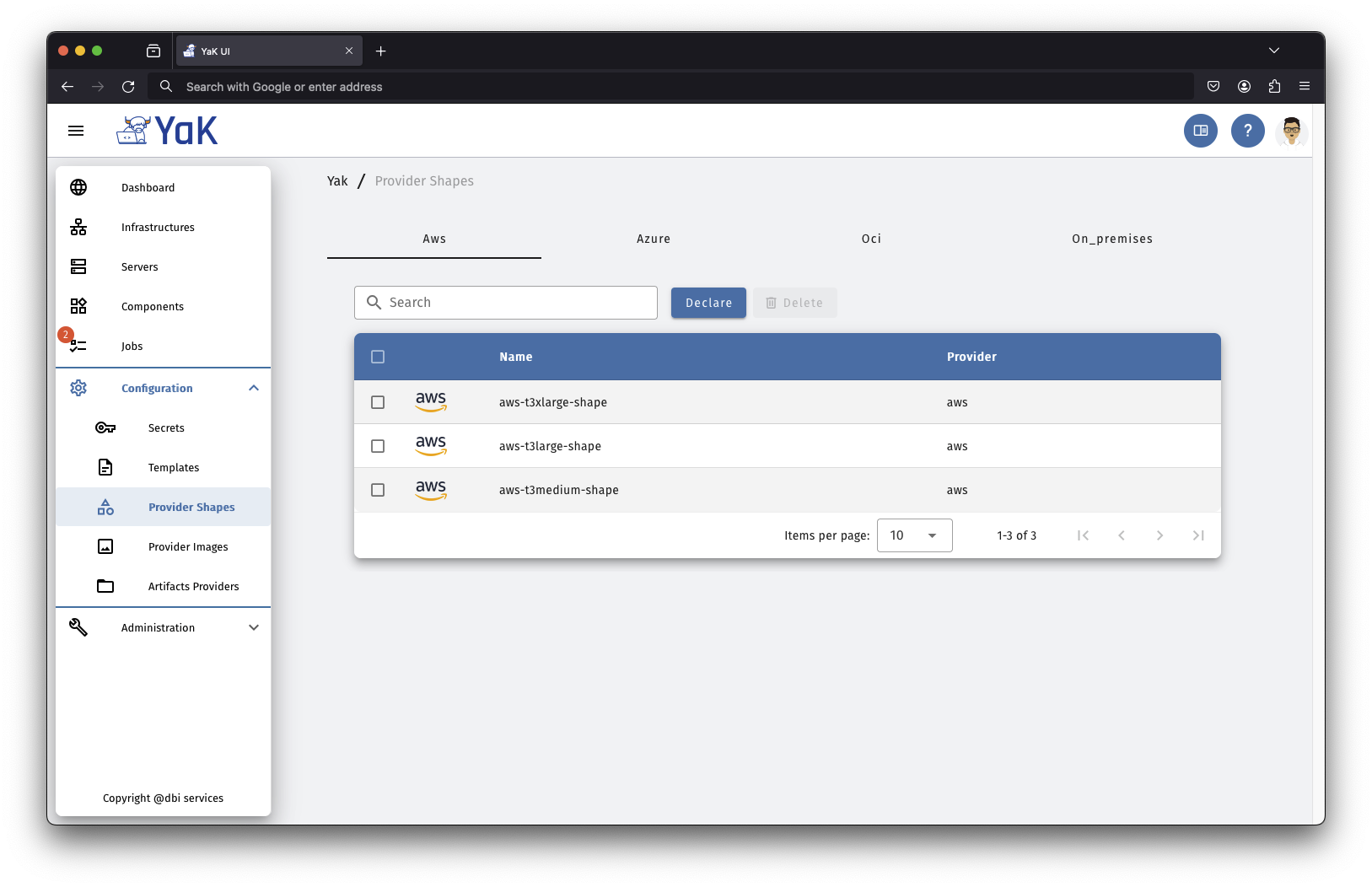Click the help question mark icon
The image size is (1372, 887).
point(1247,131)
